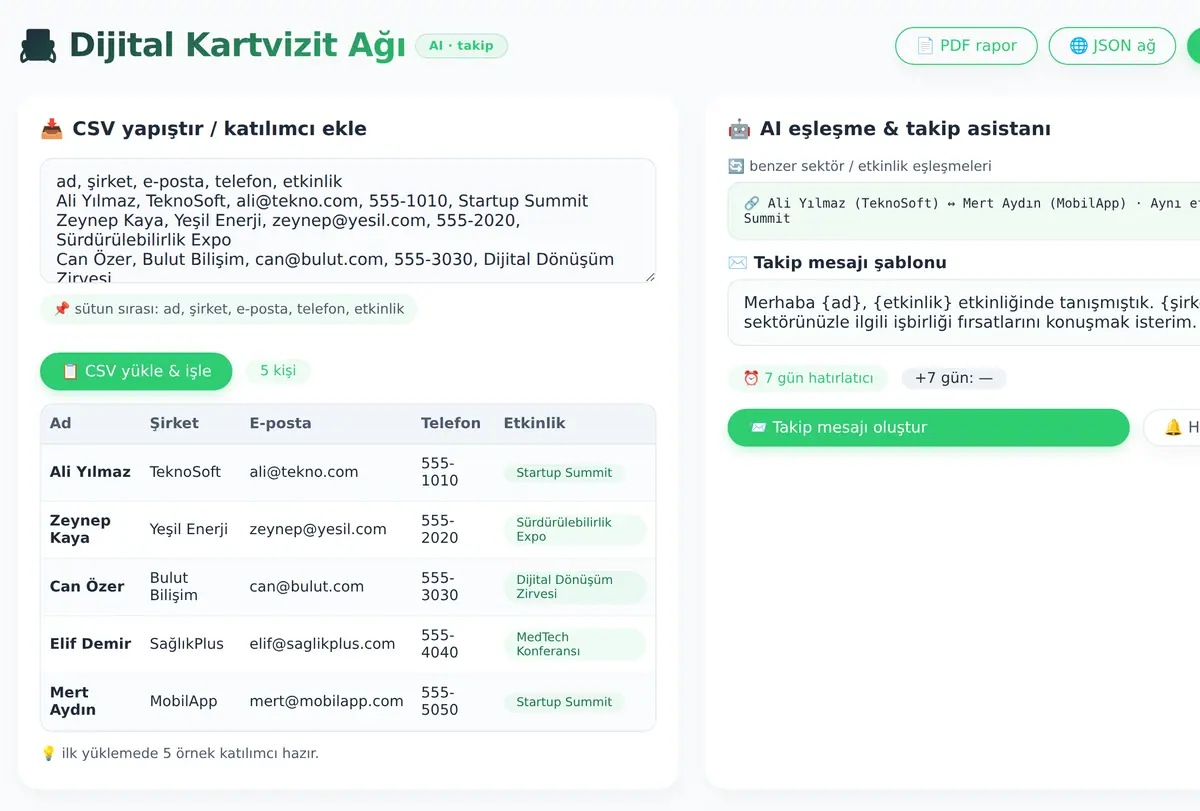Click the bell reminder button

(x=1173, y=427)
